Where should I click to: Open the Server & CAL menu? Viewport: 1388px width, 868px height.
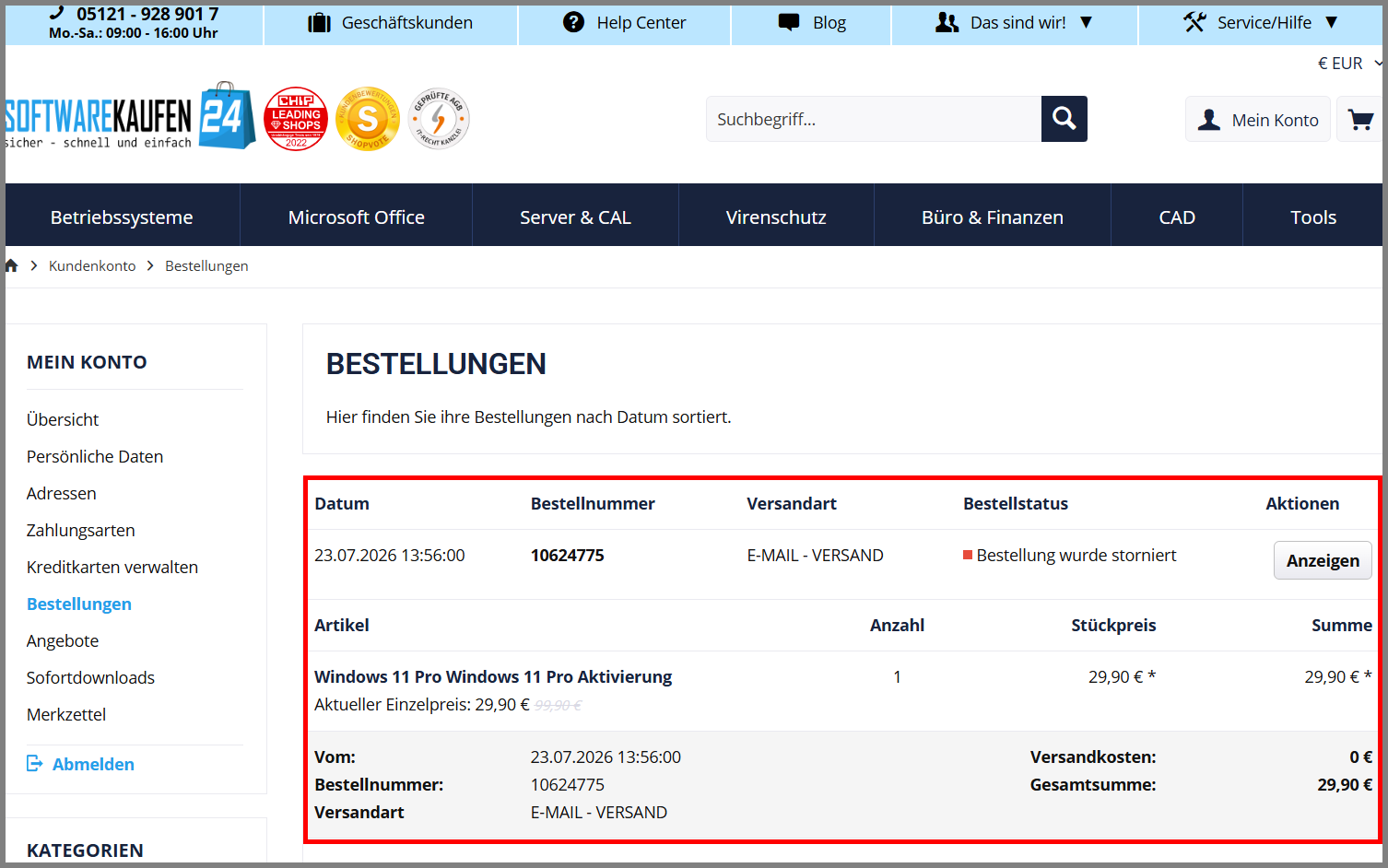coord(575,217)
